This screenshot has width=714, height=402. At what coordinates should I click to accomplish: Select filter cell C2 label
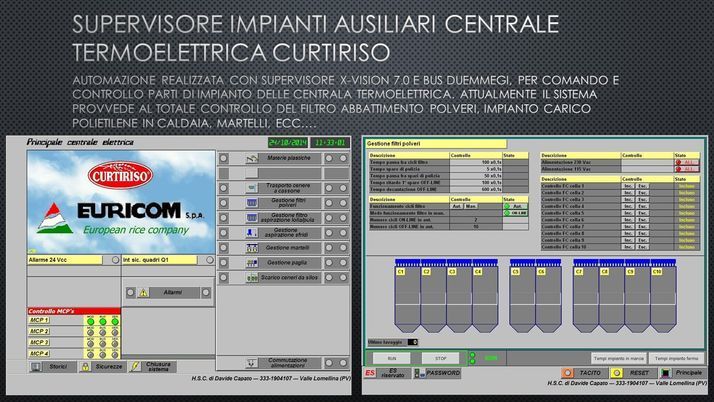[x=426, y=271]
